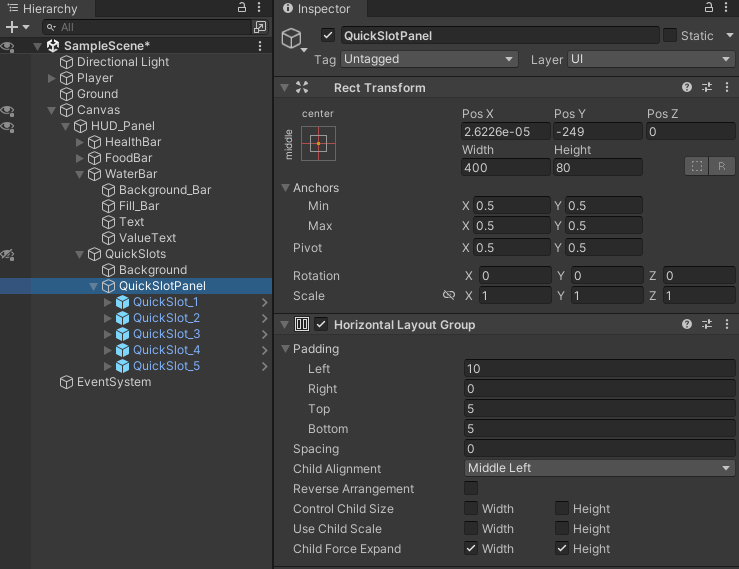Open Horizontal Layout Group help
The image size is (739, 569).
pos(687,324)
